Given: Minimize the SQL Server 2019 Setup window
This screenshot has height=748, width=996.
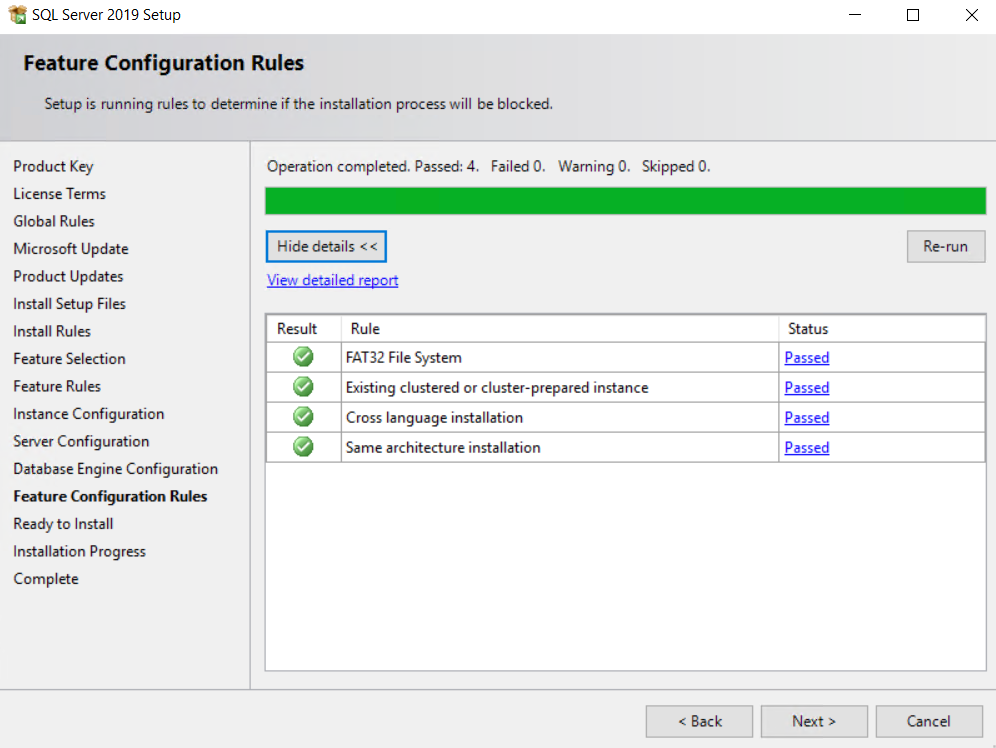Looking at the screenshot, I should 855,15.
